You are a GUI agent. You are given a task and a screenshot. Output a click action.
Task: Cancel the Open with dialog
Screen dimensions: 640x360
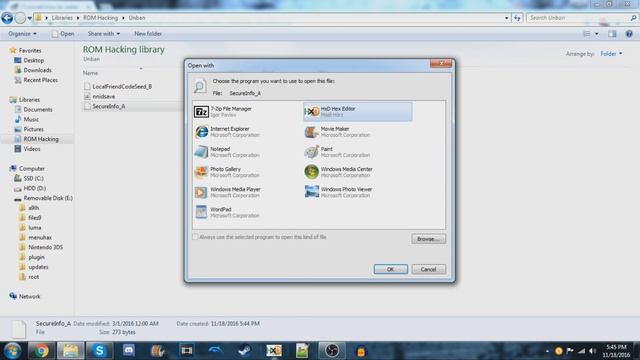[x=428, y=269]
